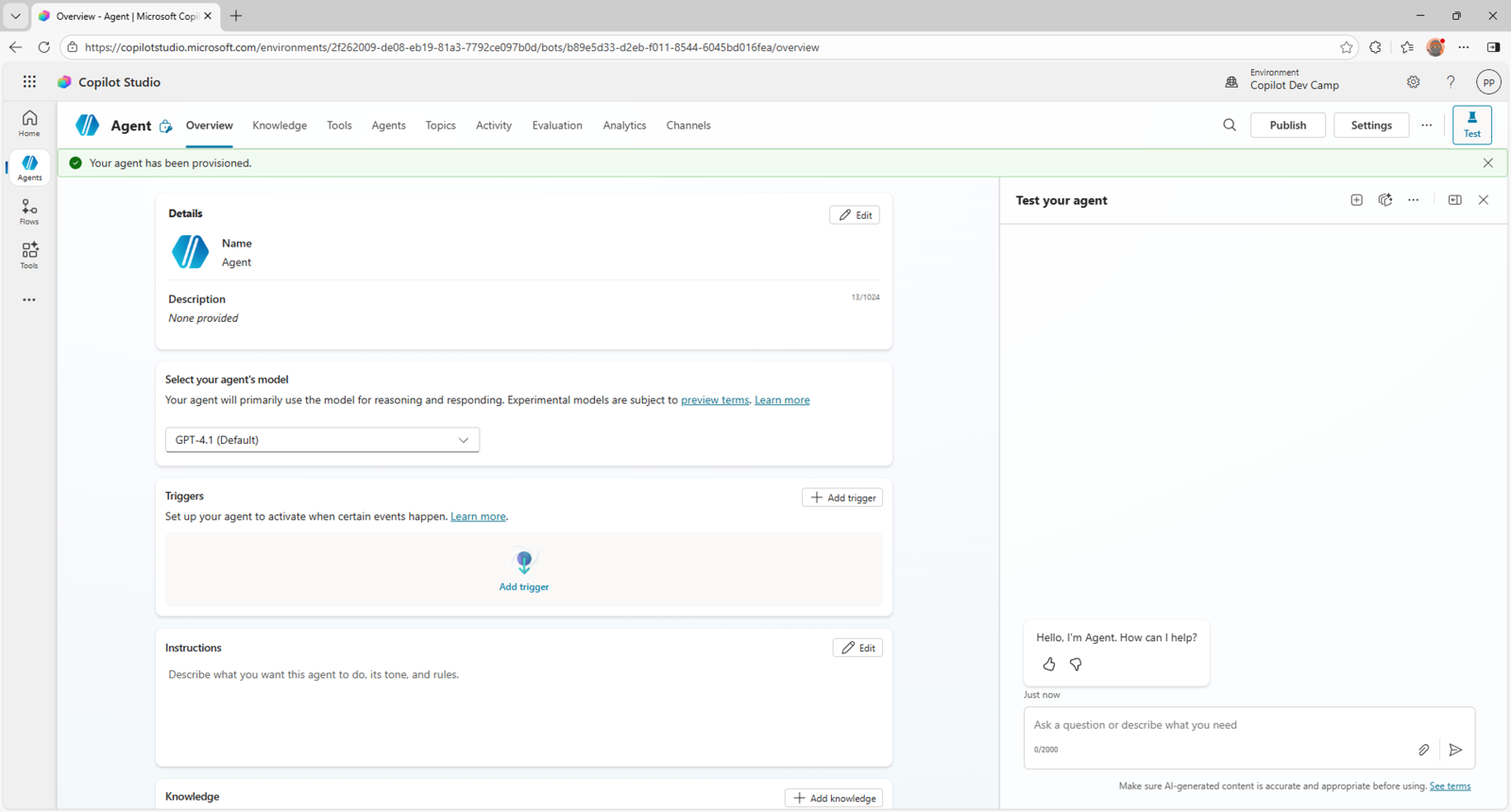Click the Add trigger button
The height and width of the screenshot is (812, 1511).
click(x=842, y=498)
